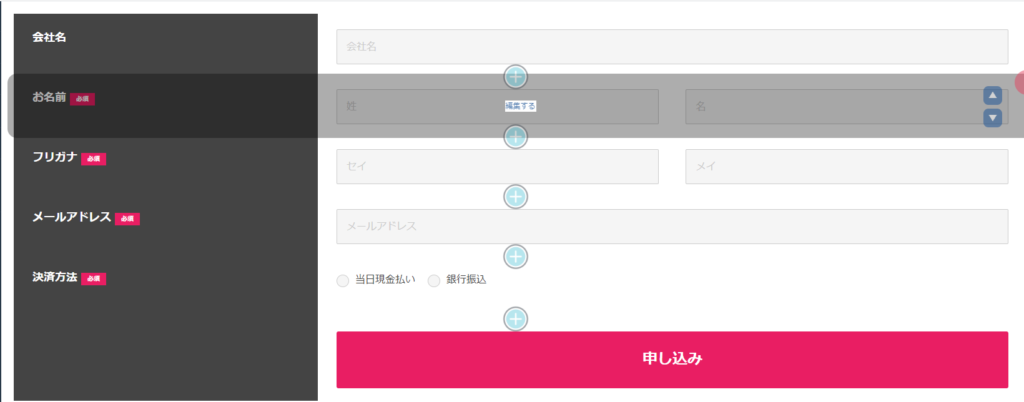The height and width of the screenshot is (402, 1024).
Task: Focus the 会社名 input field
Action: pyautogui.click(x=672, y=46)
